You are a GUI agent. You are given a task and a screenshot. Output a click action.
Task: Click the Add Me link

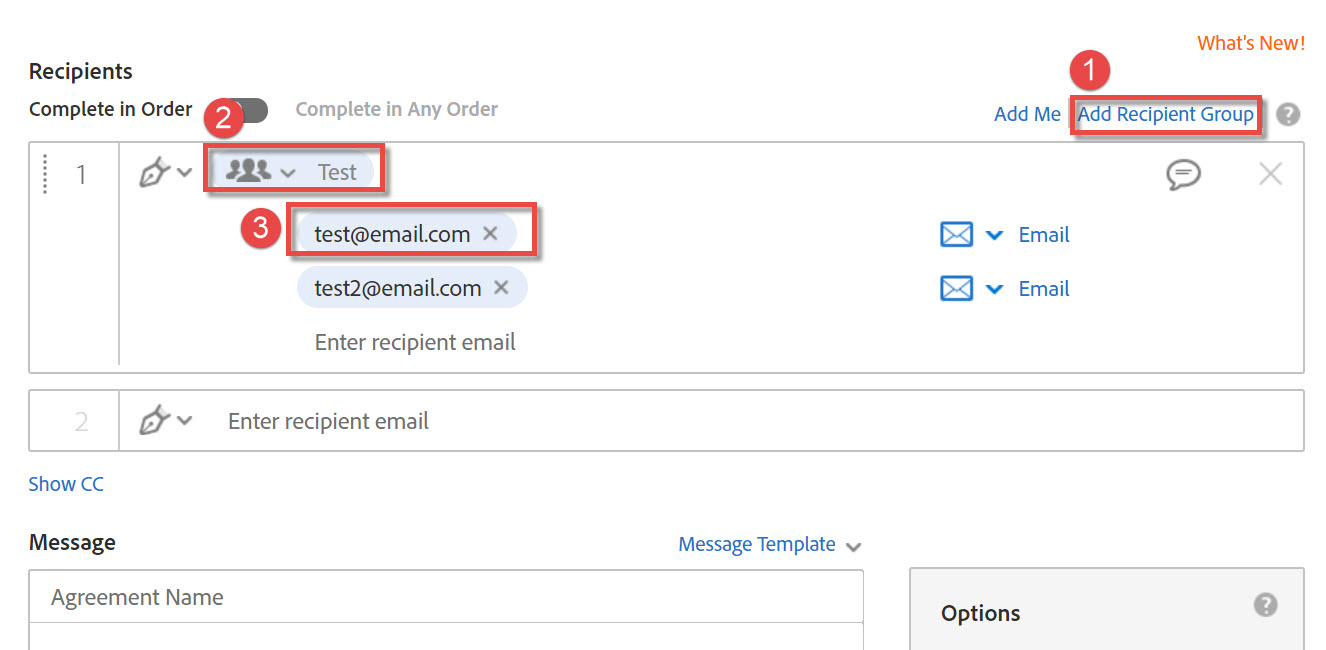click(1027, 114)
